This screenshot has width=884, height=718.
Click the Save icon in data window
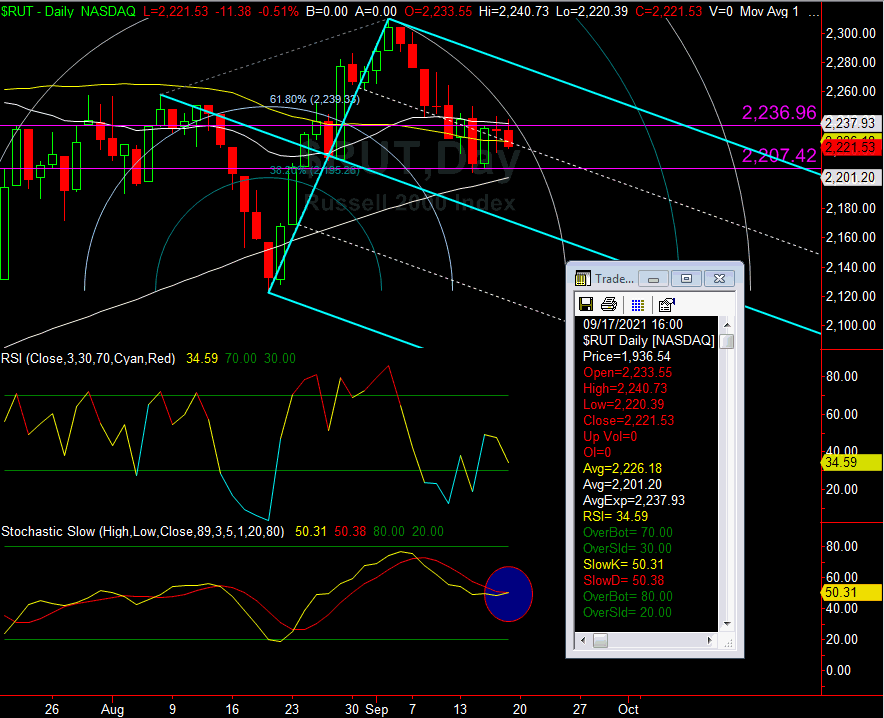point(586,304)
